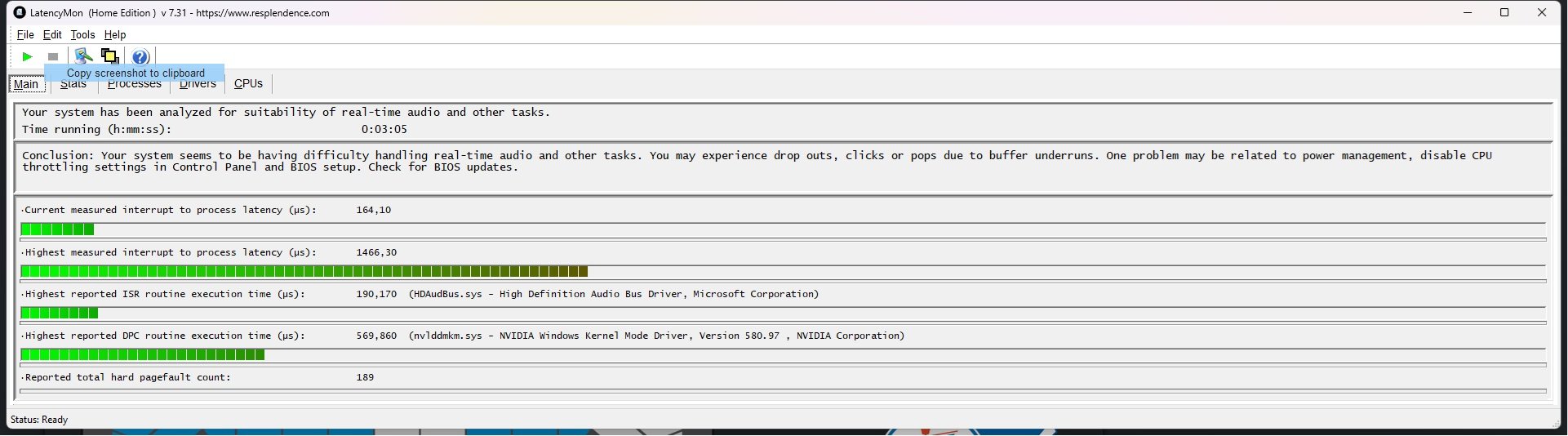
Task: Click the HDAudBus.sys driver text
Action: 614,294
